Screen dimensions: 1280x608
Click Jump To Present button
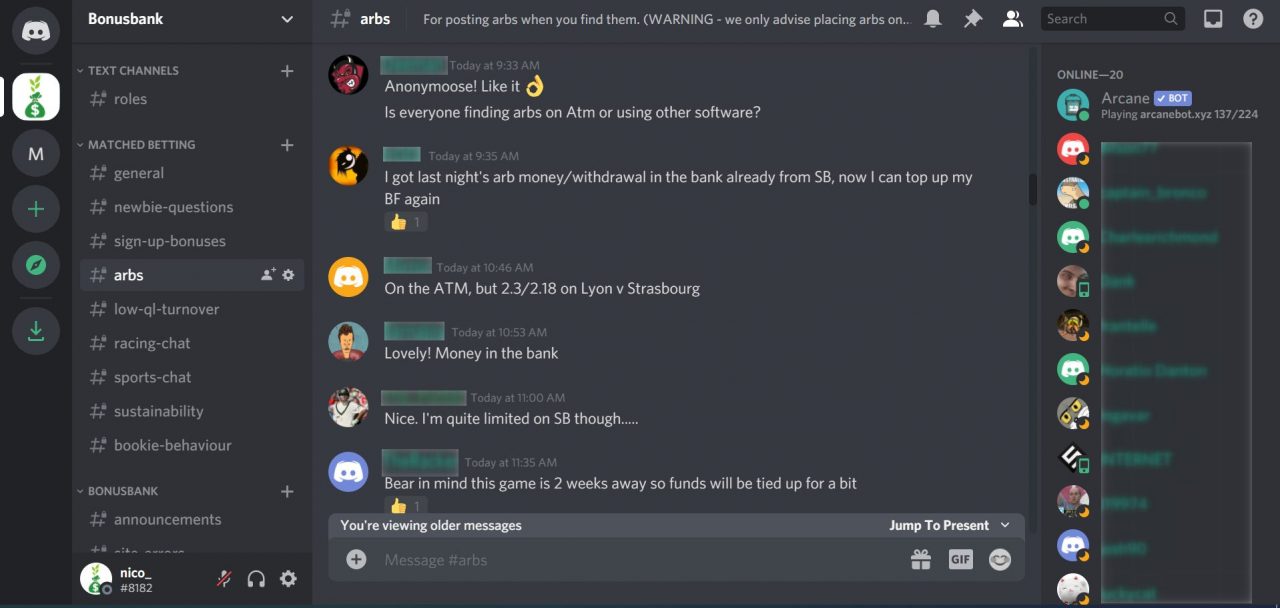pyautogui.click(x=949, y=526)
